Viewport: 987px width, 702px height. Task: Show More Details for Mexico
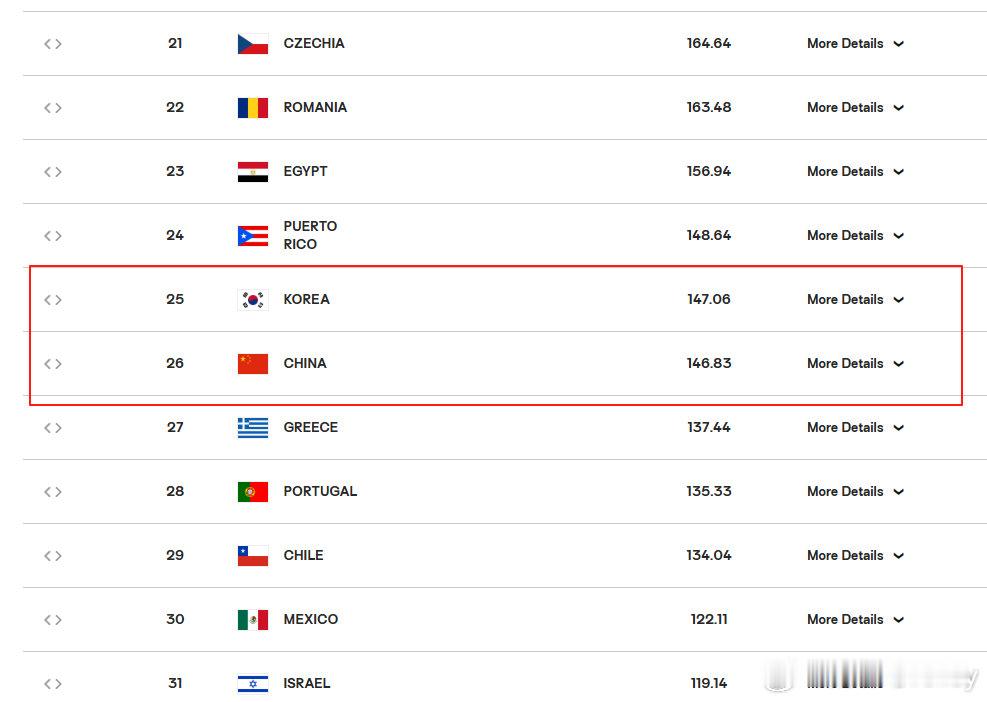(855, 620)
